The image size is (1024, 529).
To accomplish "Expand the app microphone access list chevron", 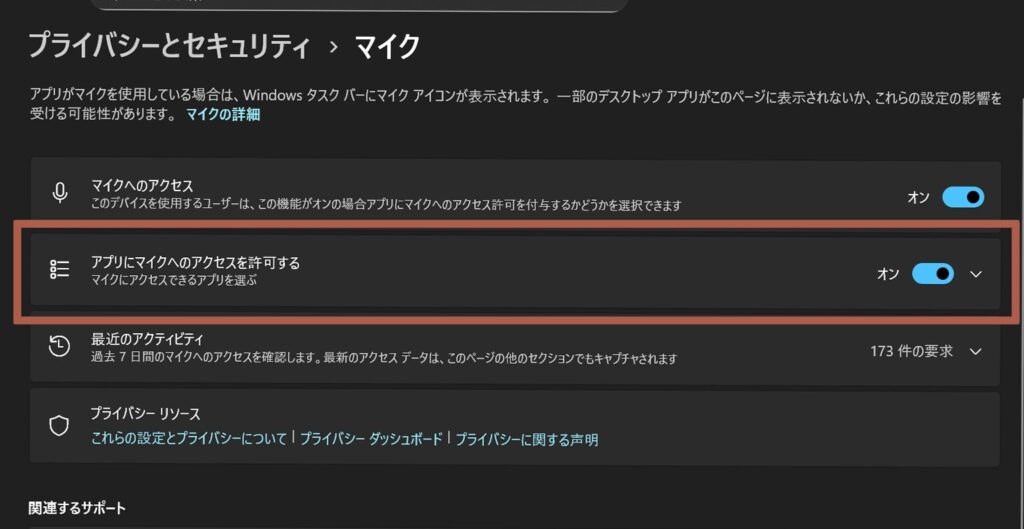I will click(977, 274).
